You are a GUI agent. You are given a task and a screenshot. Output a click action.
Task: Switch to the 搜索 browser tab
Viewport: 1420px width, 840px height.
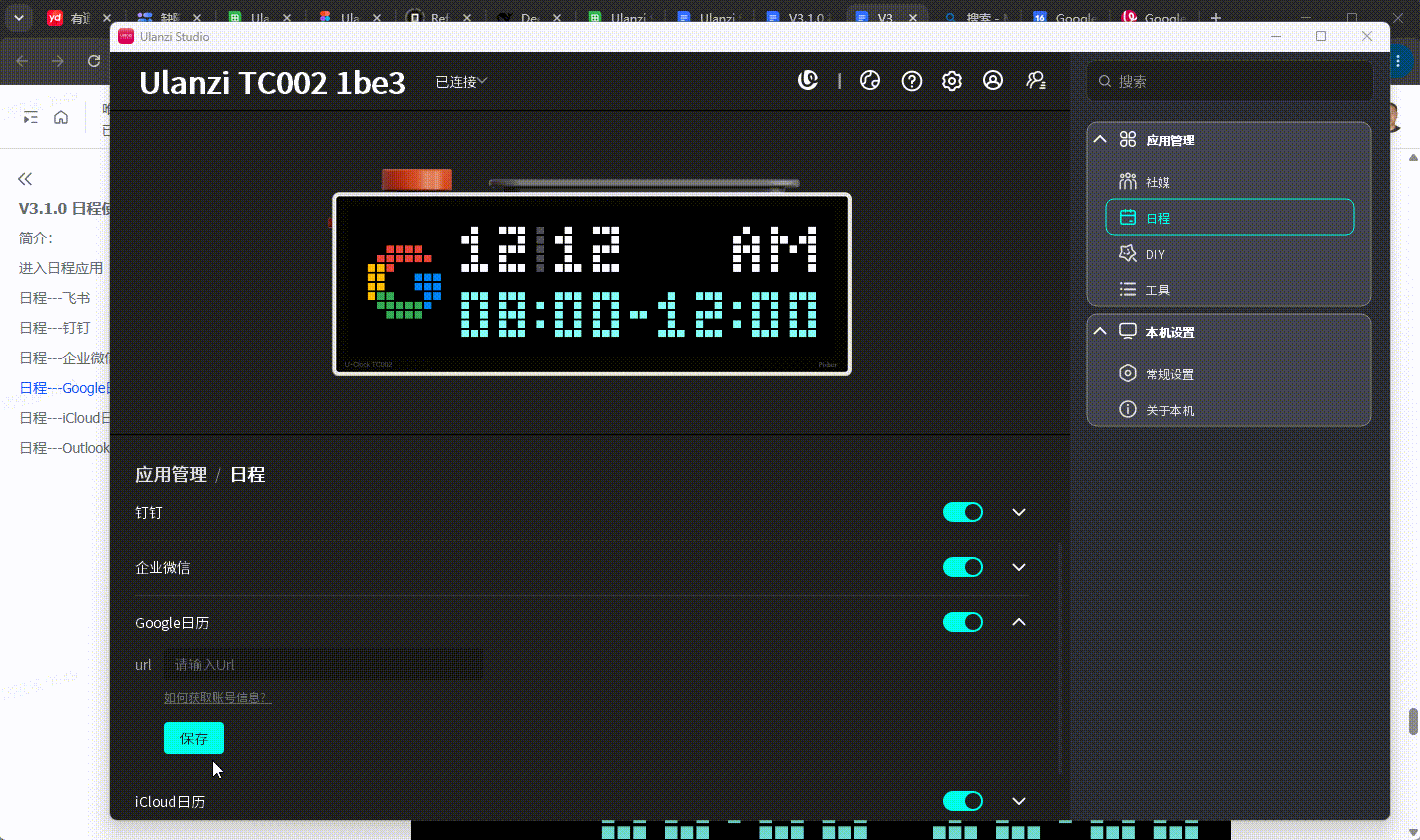pos(978,18)
